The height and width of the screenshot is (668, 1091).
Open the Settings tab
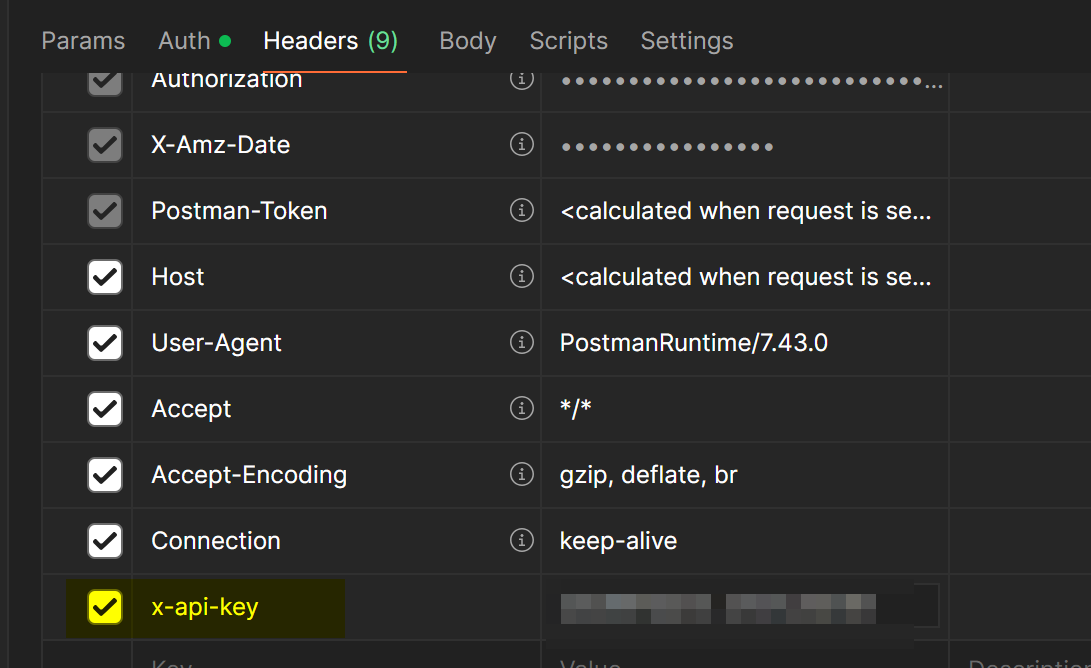click(x=687, y=41)
